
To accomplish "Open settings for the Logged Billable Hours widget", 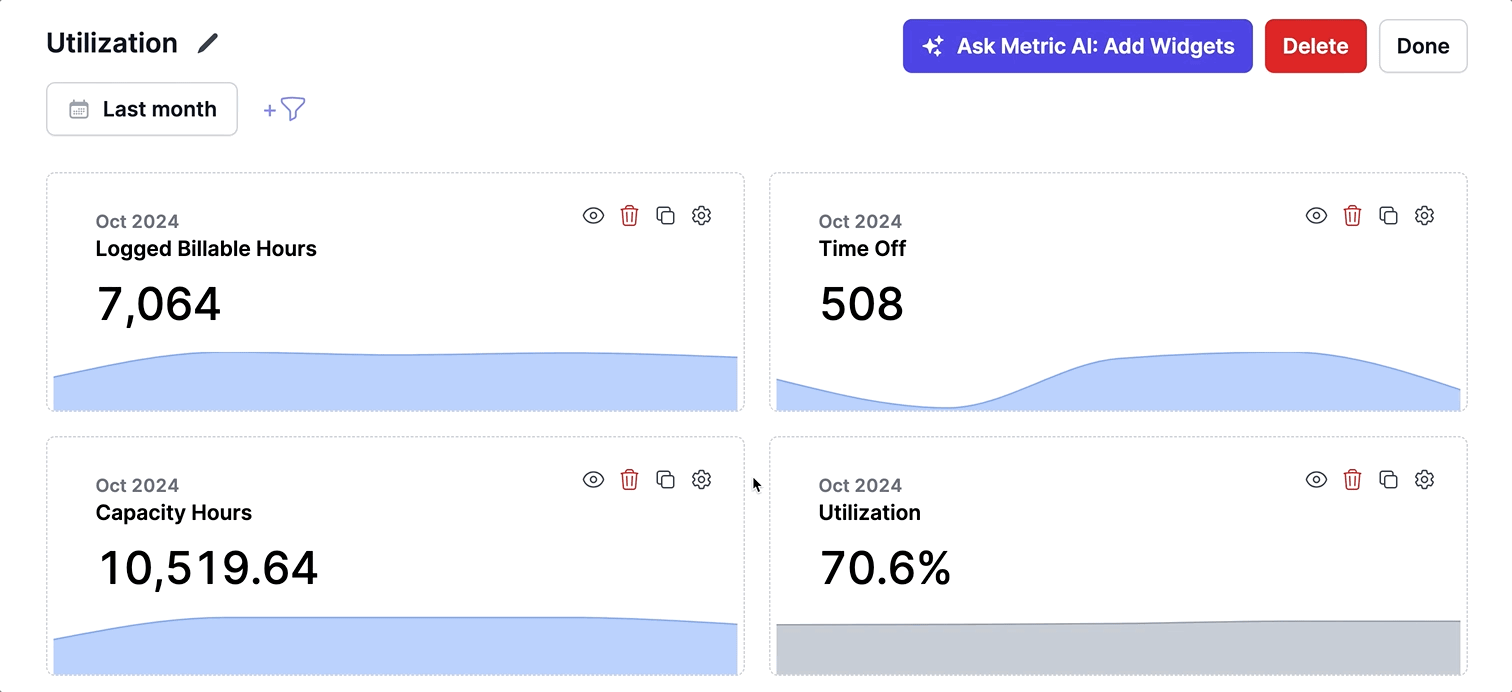I will point(701,215).
